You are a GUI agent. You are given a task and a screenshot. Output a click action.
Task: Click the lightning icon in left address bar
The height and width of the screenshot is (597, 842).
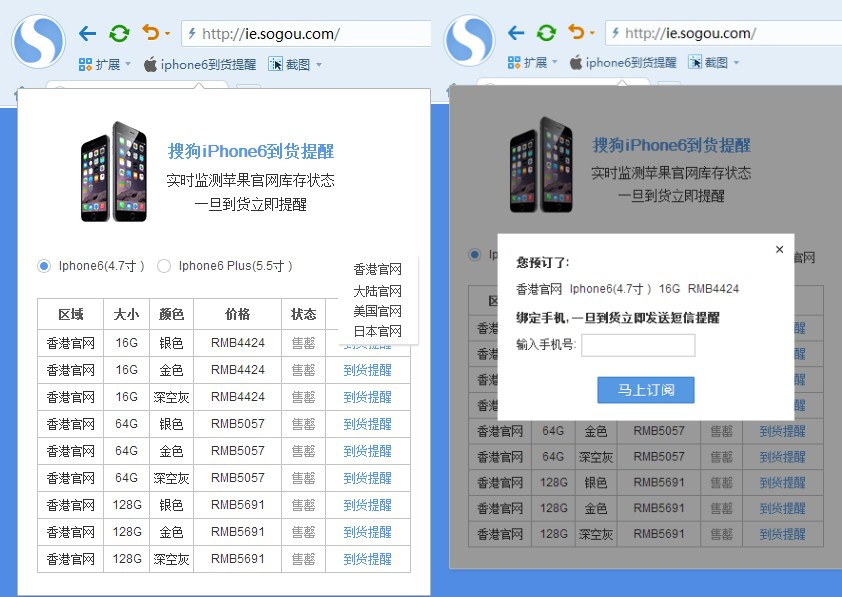tap(192, 34)
